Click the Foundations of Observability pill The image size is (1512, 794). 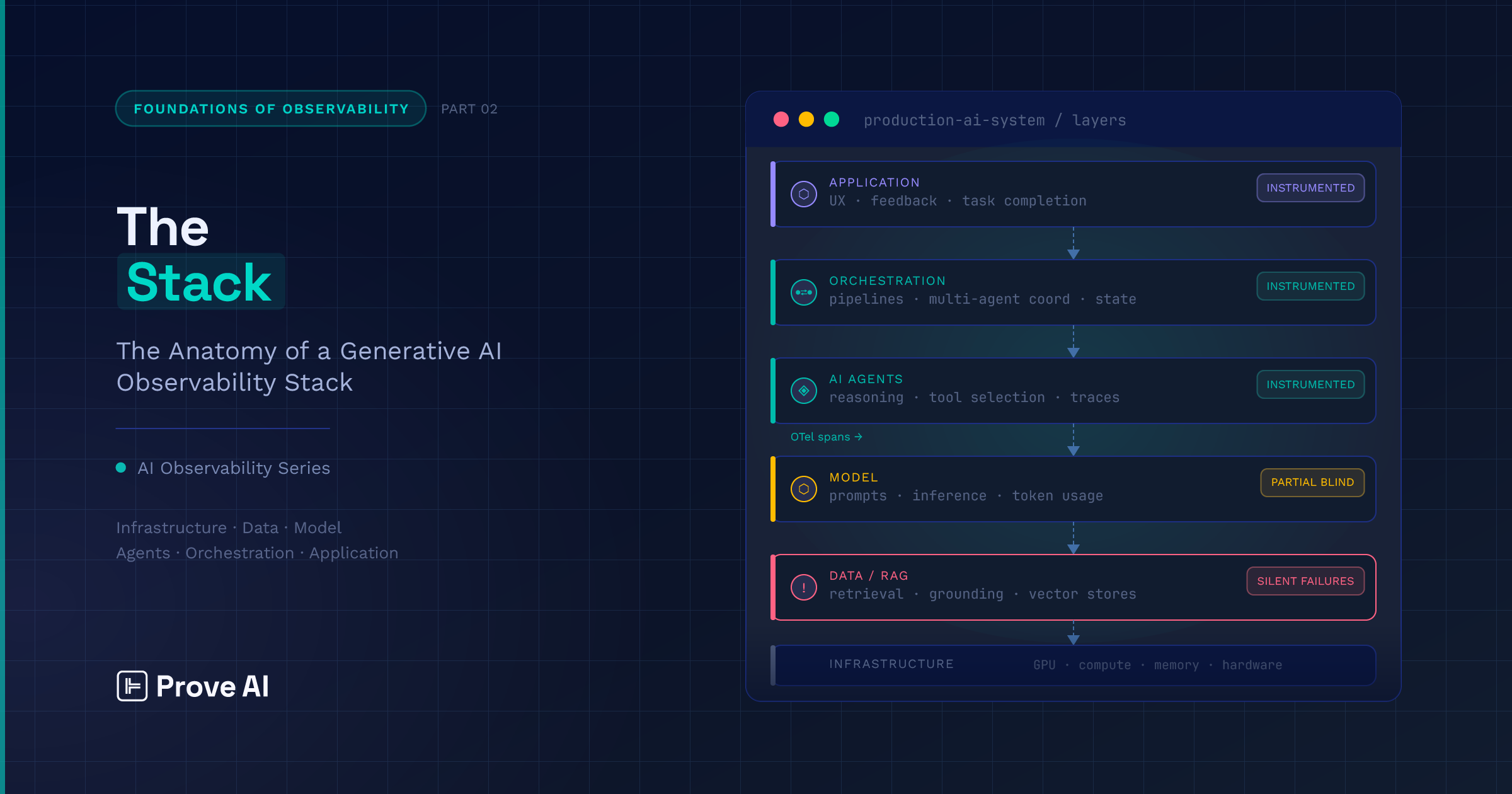pos(271,109)
